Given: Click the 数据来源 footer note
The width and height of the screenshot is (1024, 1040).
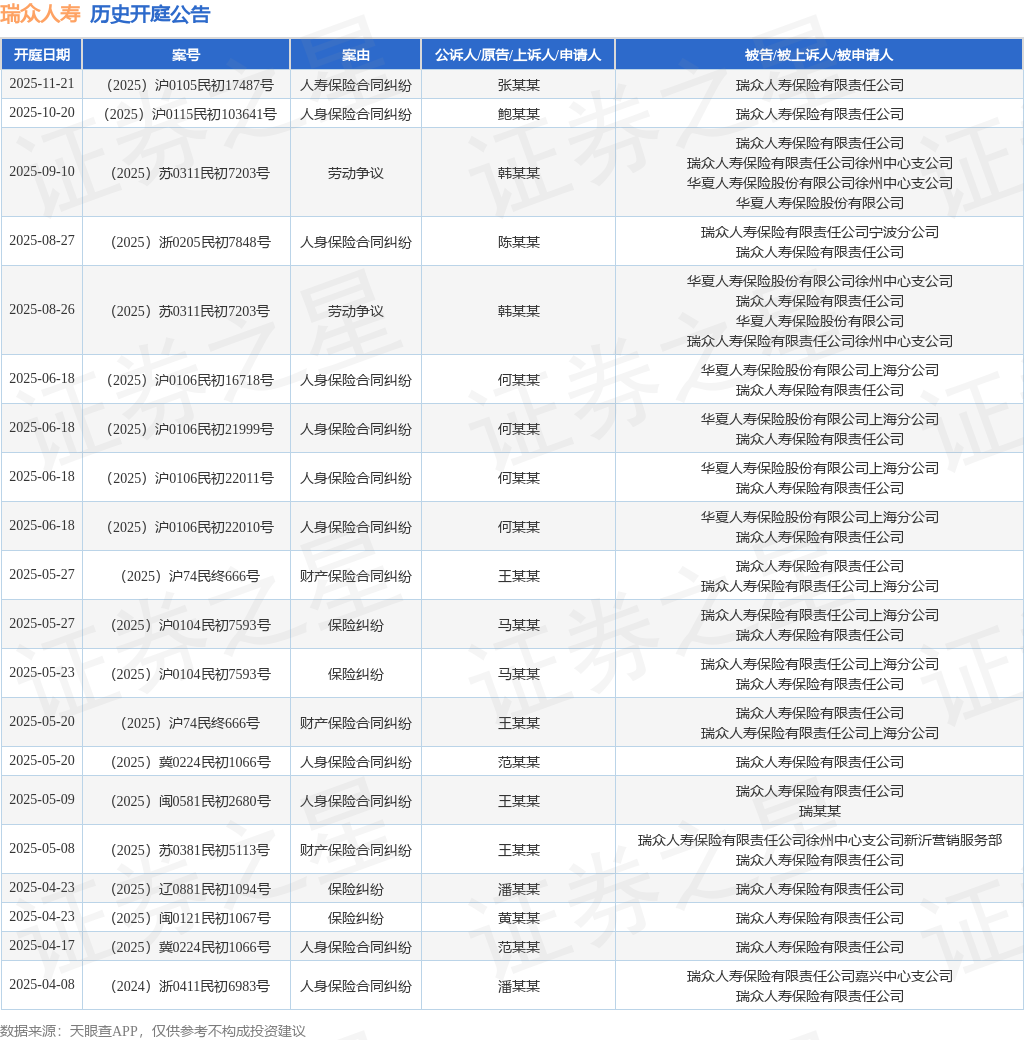Looking at the screenshot, I should (153, 1031).
